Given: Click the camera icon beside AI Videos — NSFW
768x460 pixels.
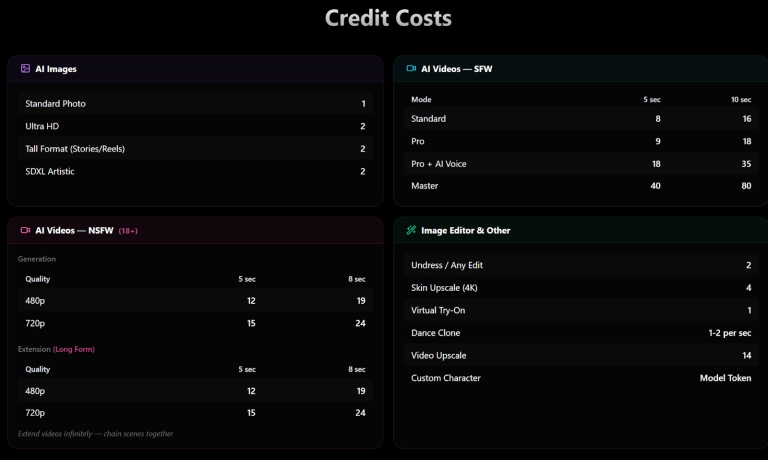Looking at the screenshot, I should pos(25,230).
